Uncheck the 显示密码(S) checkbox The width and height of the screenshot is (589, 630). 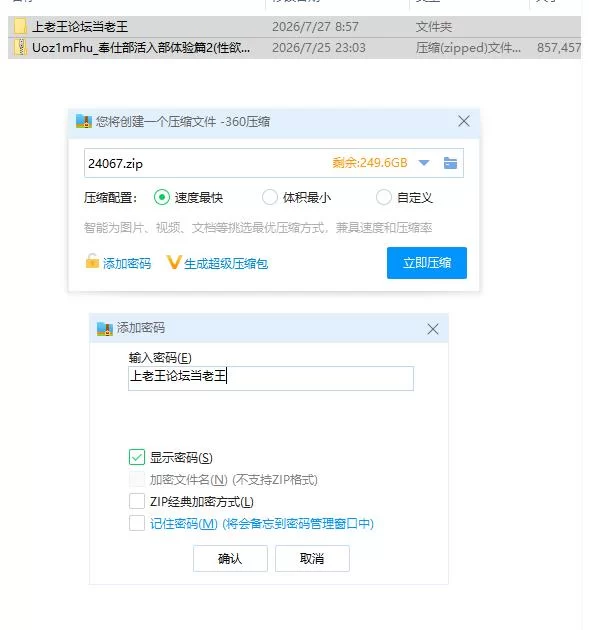[137, 457]
